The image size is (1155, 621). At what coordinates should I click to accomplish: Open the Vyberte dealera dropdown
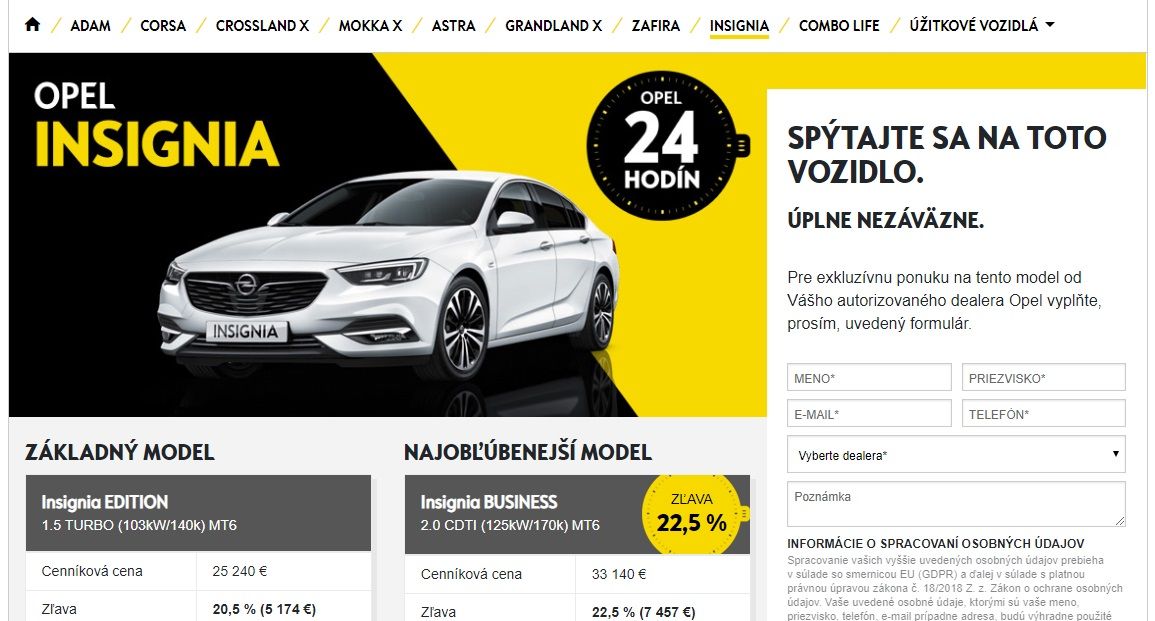pyautogui.click(x=956, y=455)
